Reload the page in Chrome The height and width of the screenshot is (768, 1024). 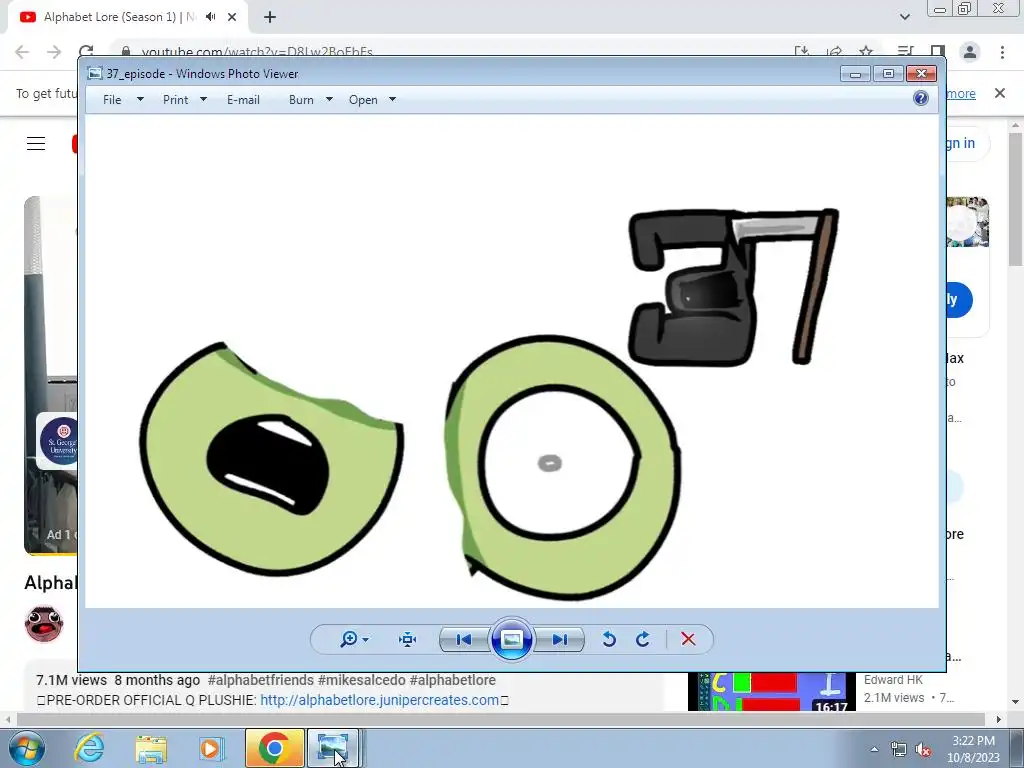pos(86,52)
